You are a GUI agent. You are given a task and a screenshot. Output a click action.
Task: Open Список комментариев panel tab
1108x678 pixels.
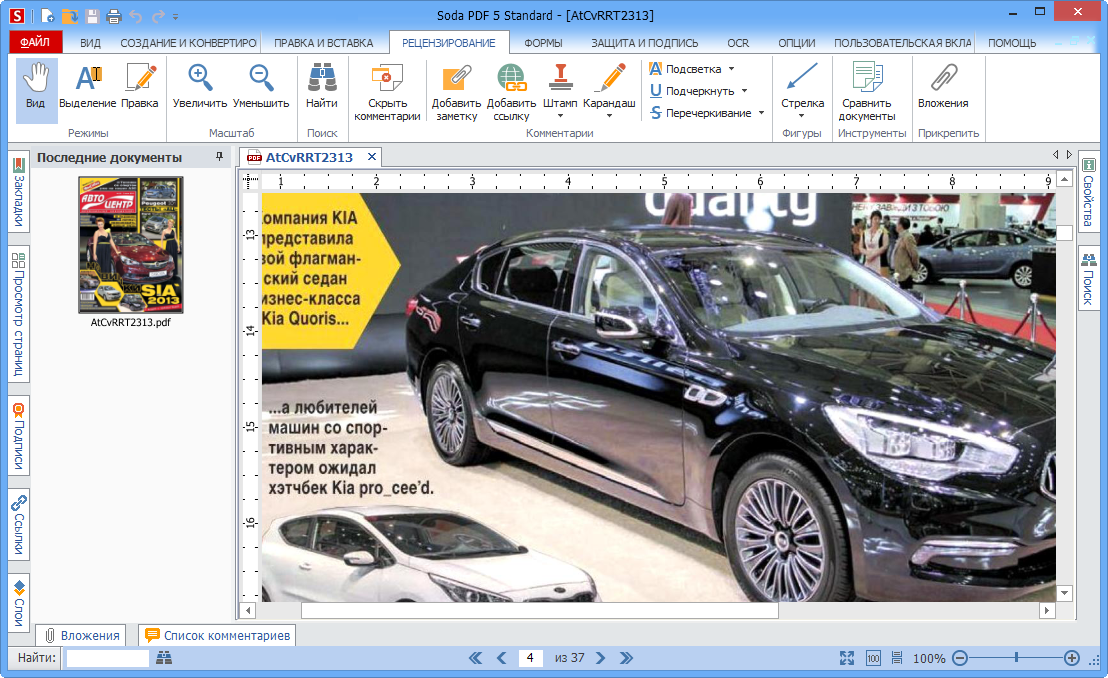pyautogui.click(x=217, y=636)
